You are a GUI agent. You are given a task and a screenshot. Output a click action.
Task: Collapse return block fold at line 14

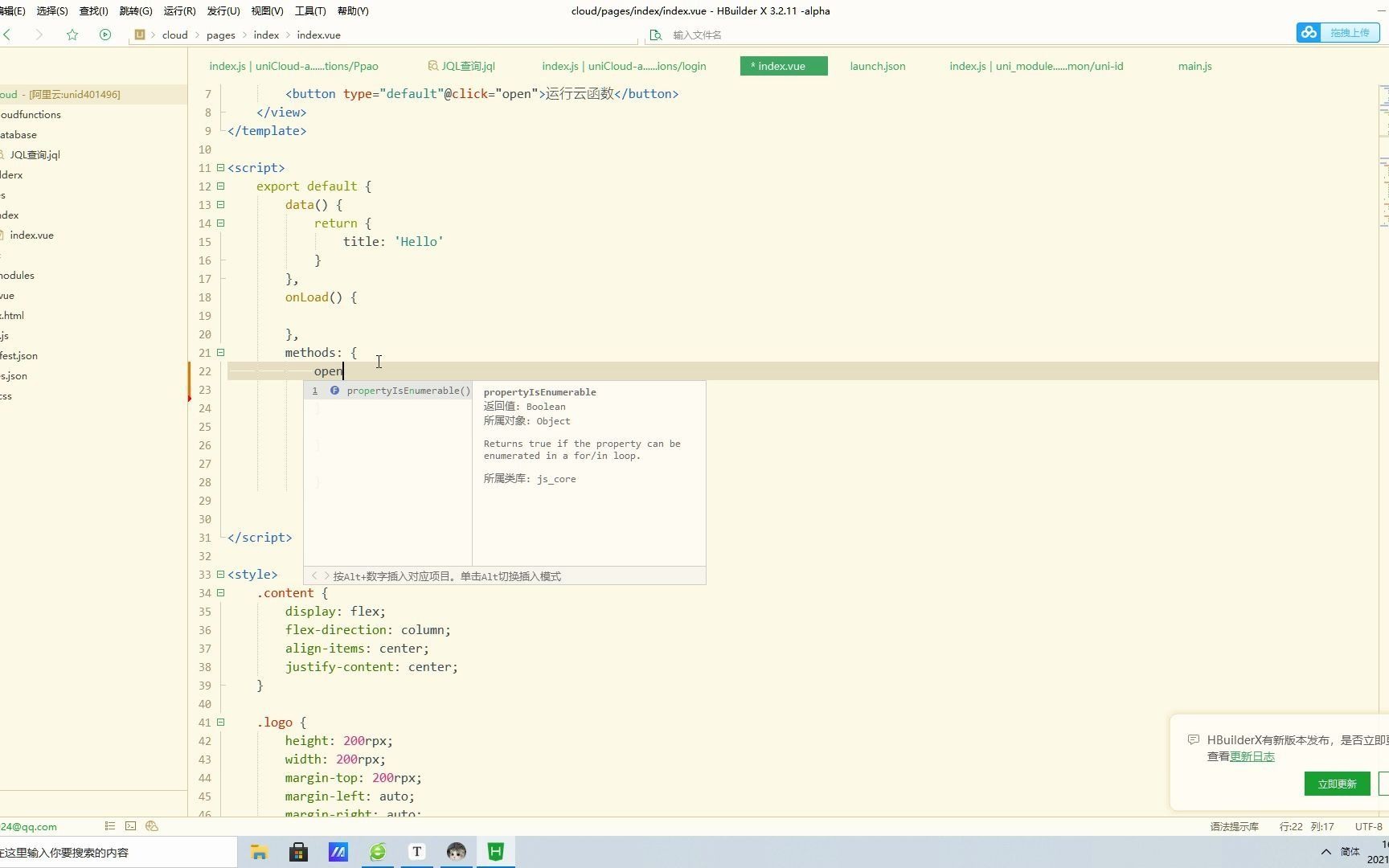point(220,223)
